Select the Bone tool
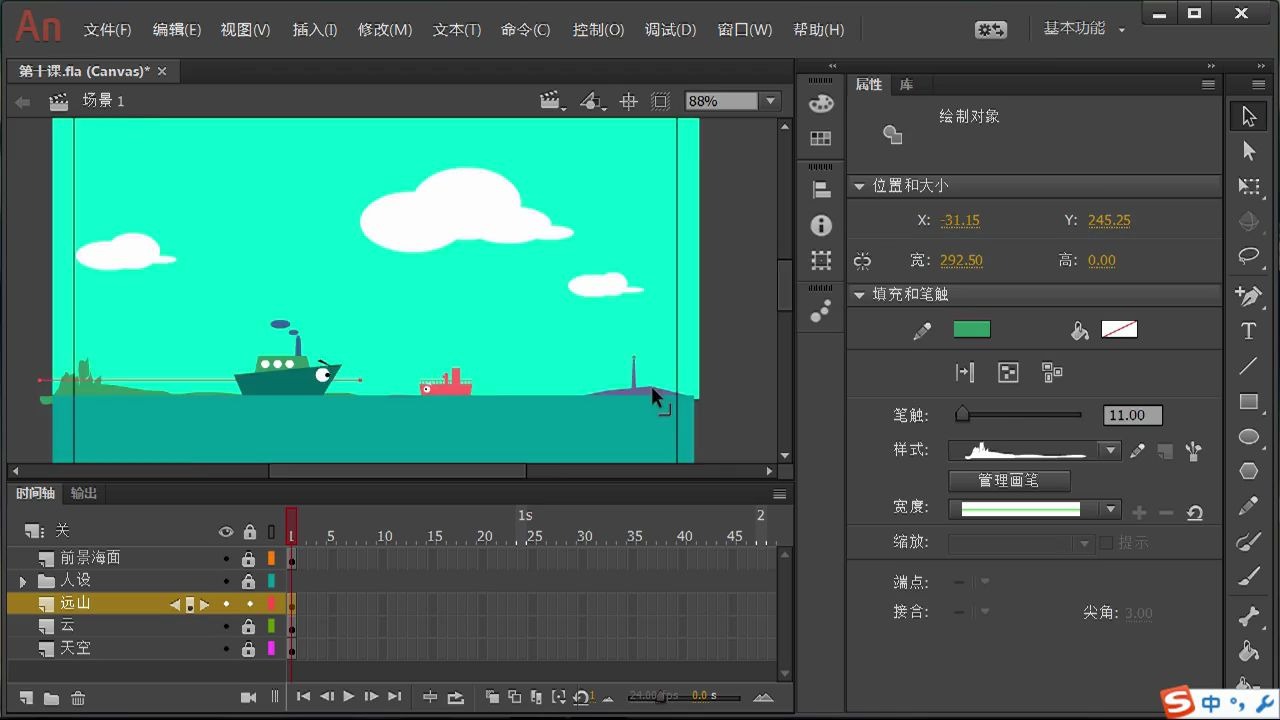 (x=1249, y=613)
